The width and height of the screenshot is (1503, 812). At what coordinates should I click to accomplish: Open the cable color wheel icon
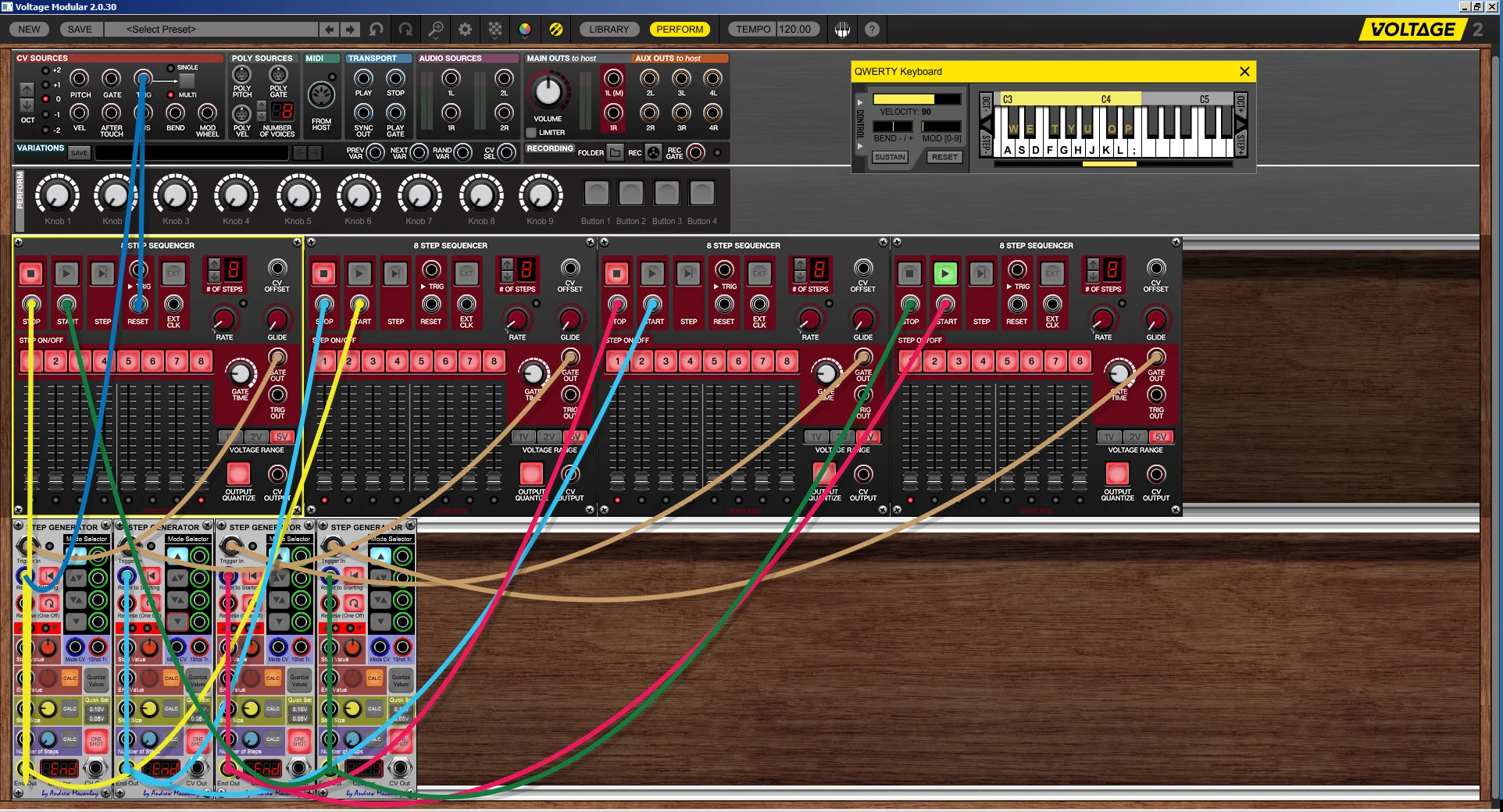click(x=525, y=30)
